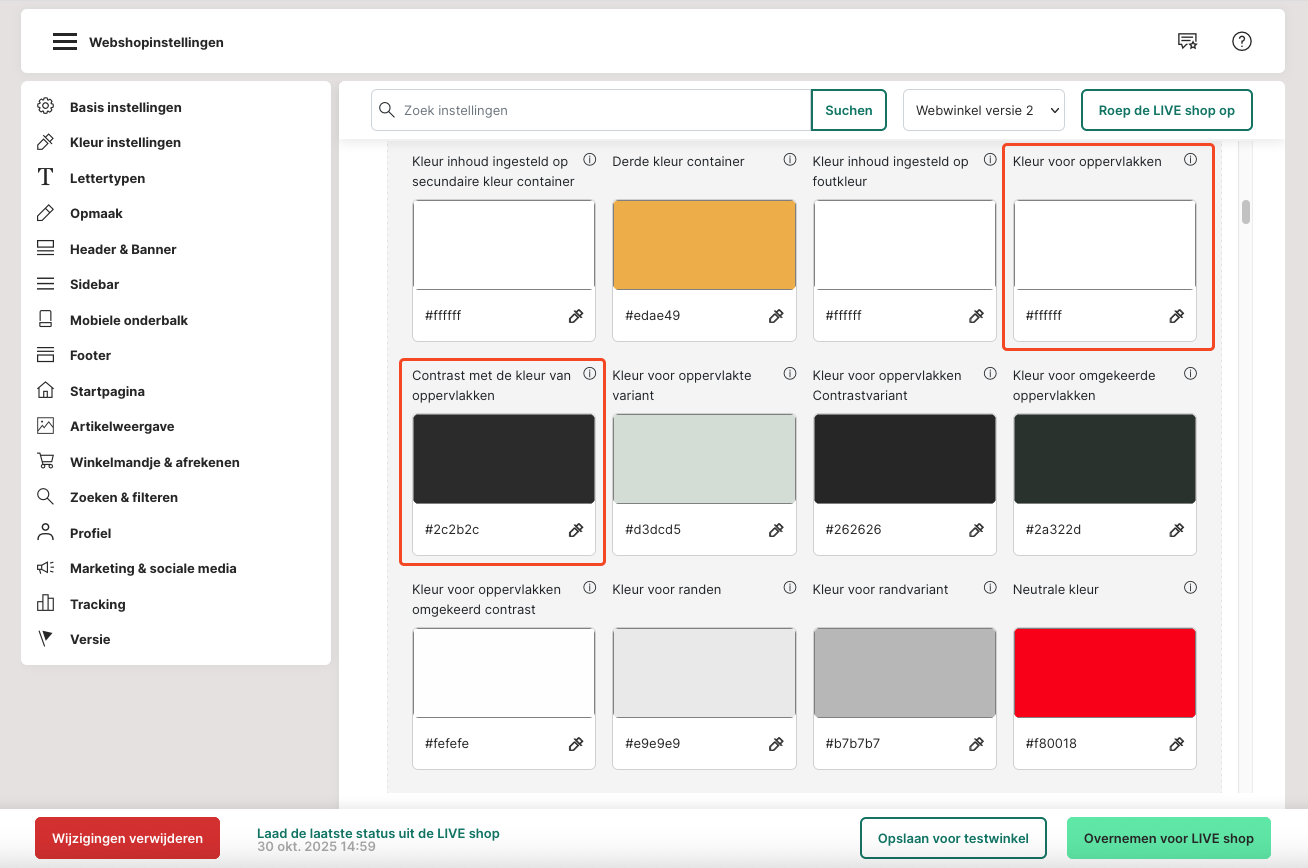
Task: Click the eyedropper icon for color #f80018
Action: point(1176,744)
